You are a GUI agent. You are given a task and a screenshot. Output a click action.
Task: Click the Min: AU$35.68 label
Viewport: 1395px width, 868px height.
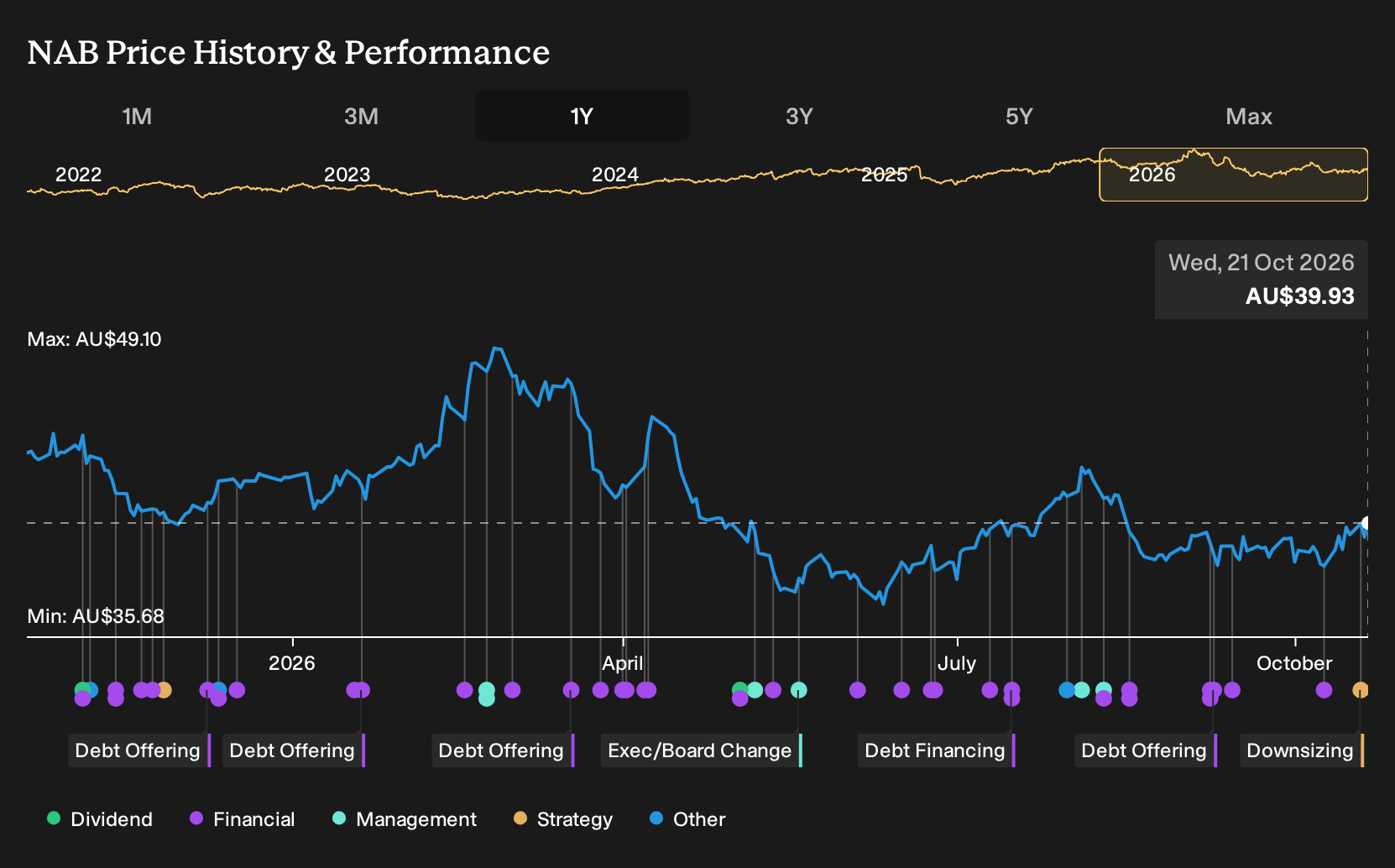(x=96, y=616)
